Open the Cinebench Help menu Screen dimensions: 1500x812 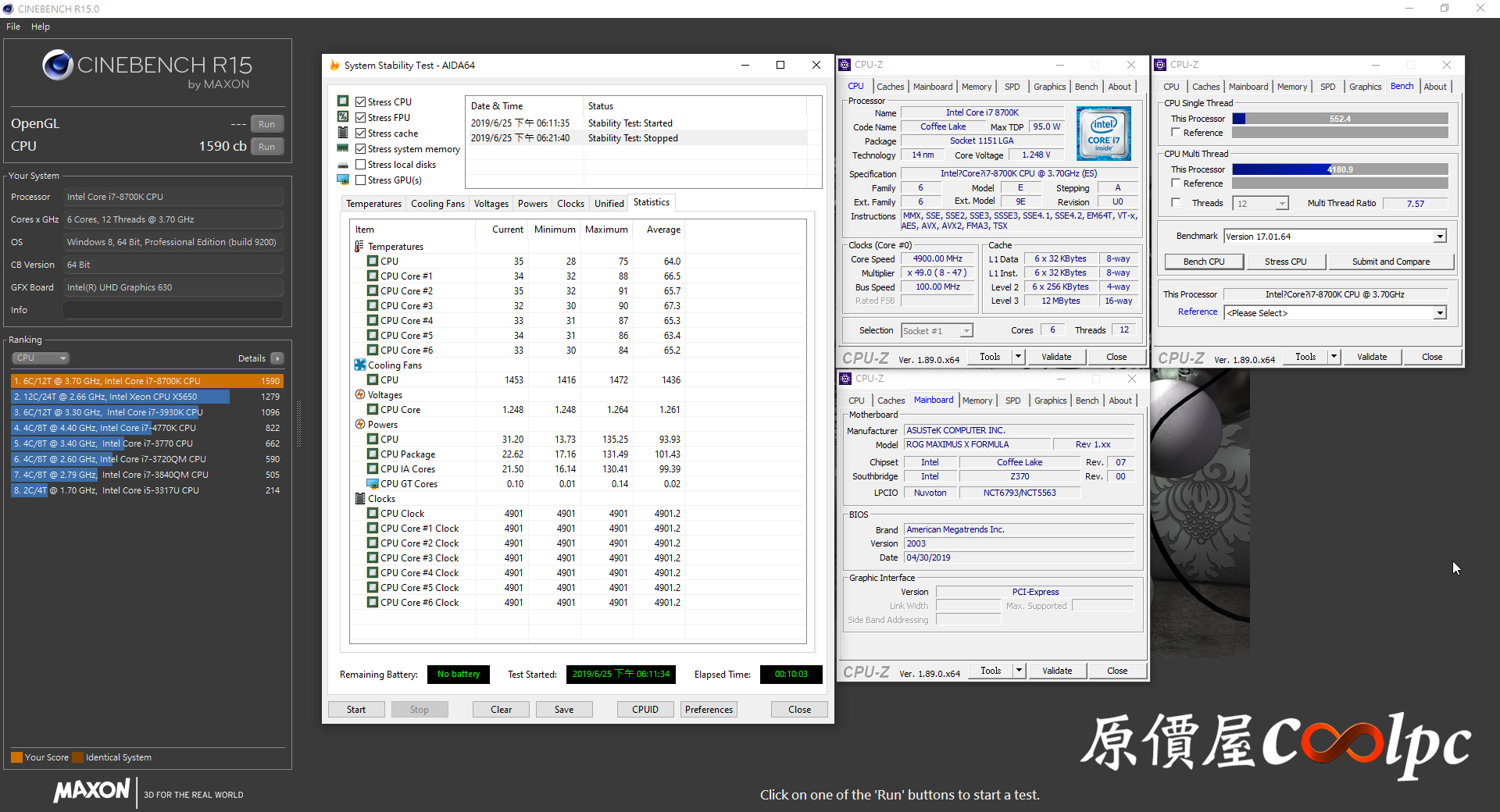coord(41,27)
